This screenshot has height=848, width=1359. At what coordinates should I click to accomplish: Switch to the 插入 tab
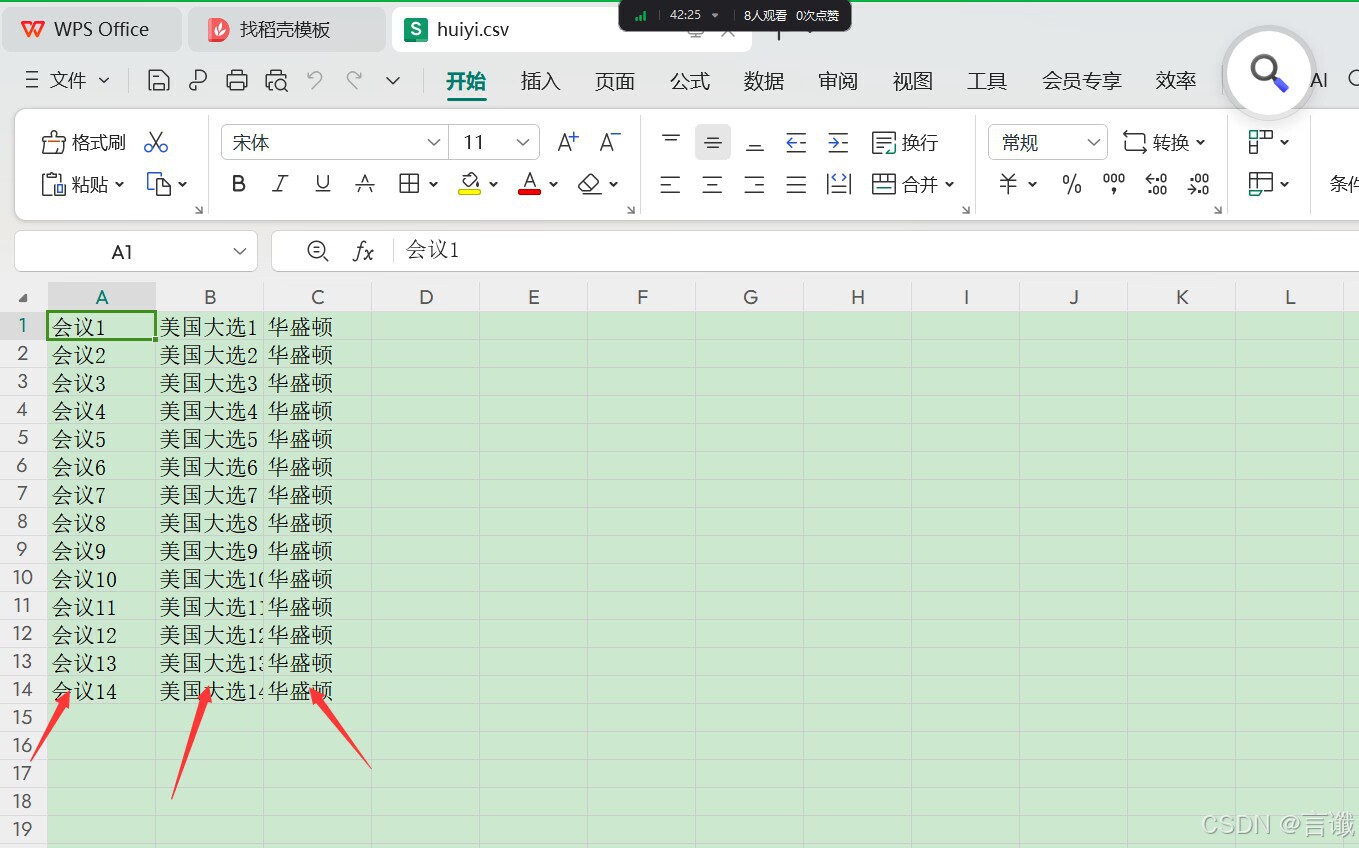click(x=540, y=81)
